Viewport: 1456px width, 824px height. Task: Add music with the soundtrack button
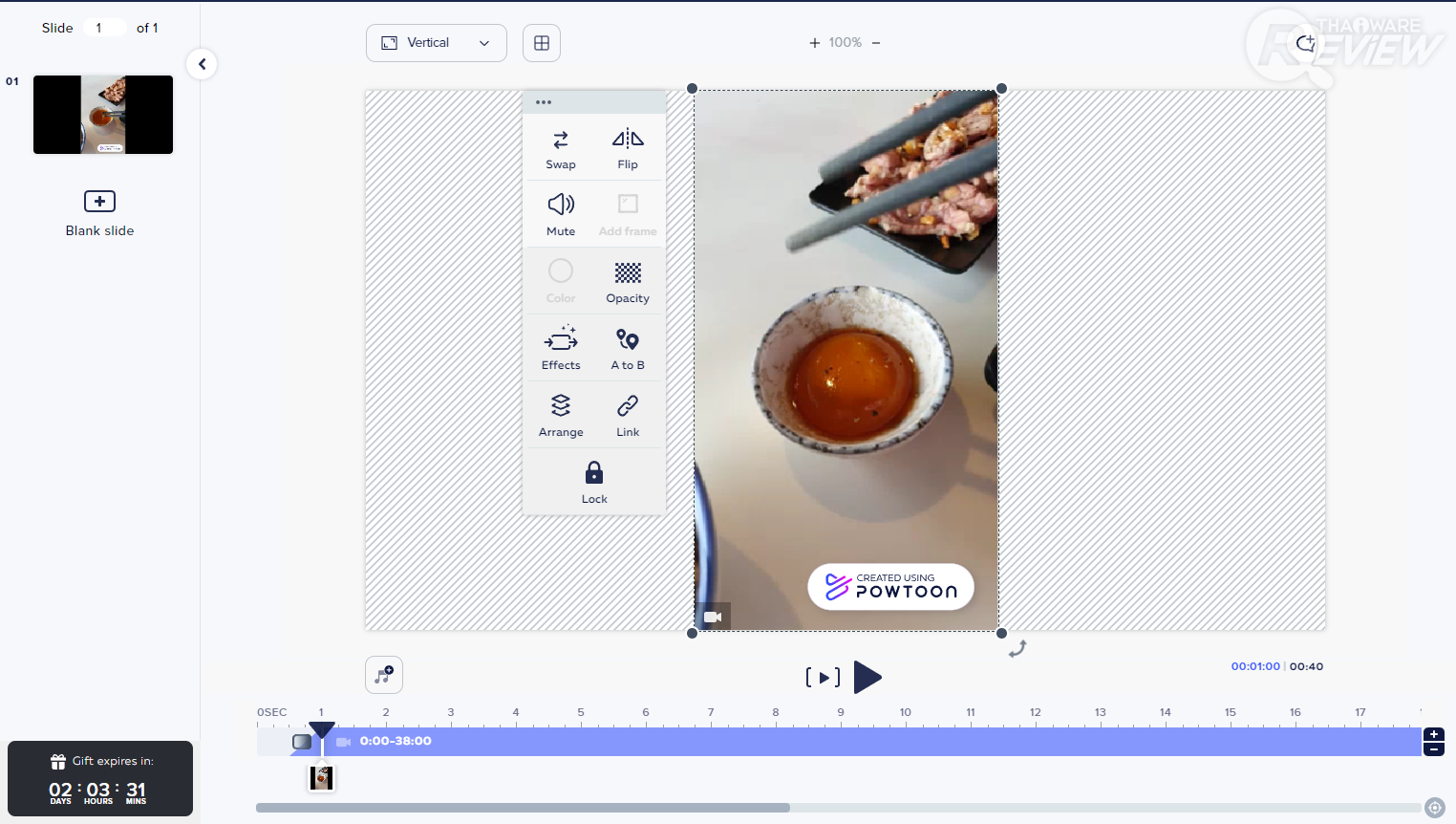[384, 675]
